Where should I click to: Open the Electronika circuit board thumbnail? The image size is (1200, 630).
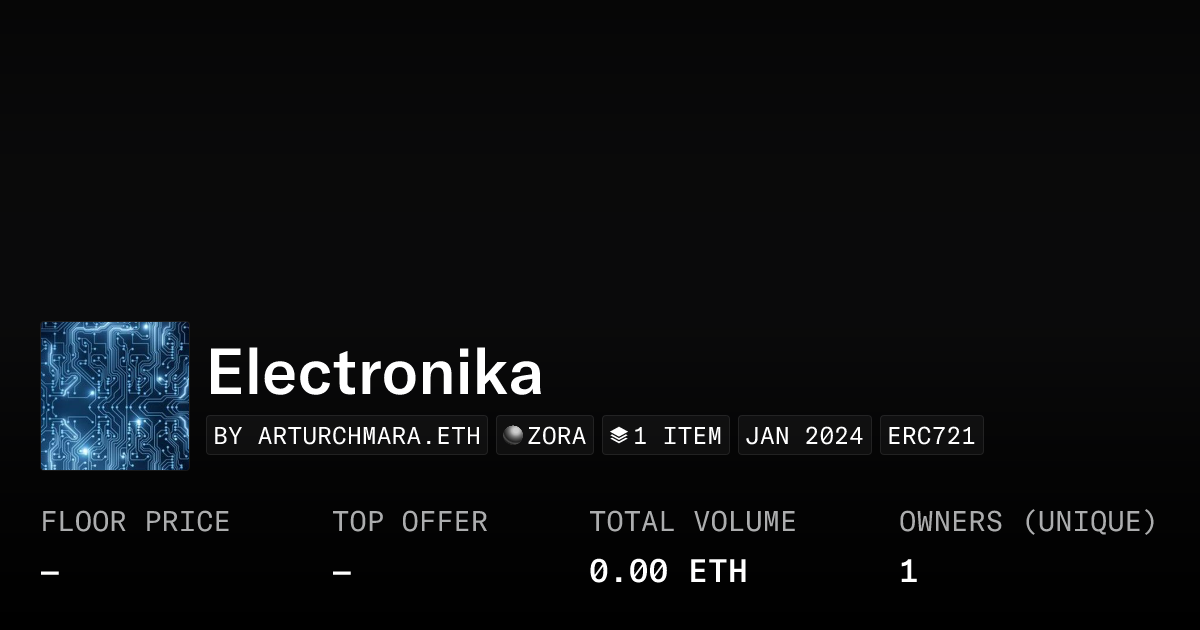click(115, 396)
